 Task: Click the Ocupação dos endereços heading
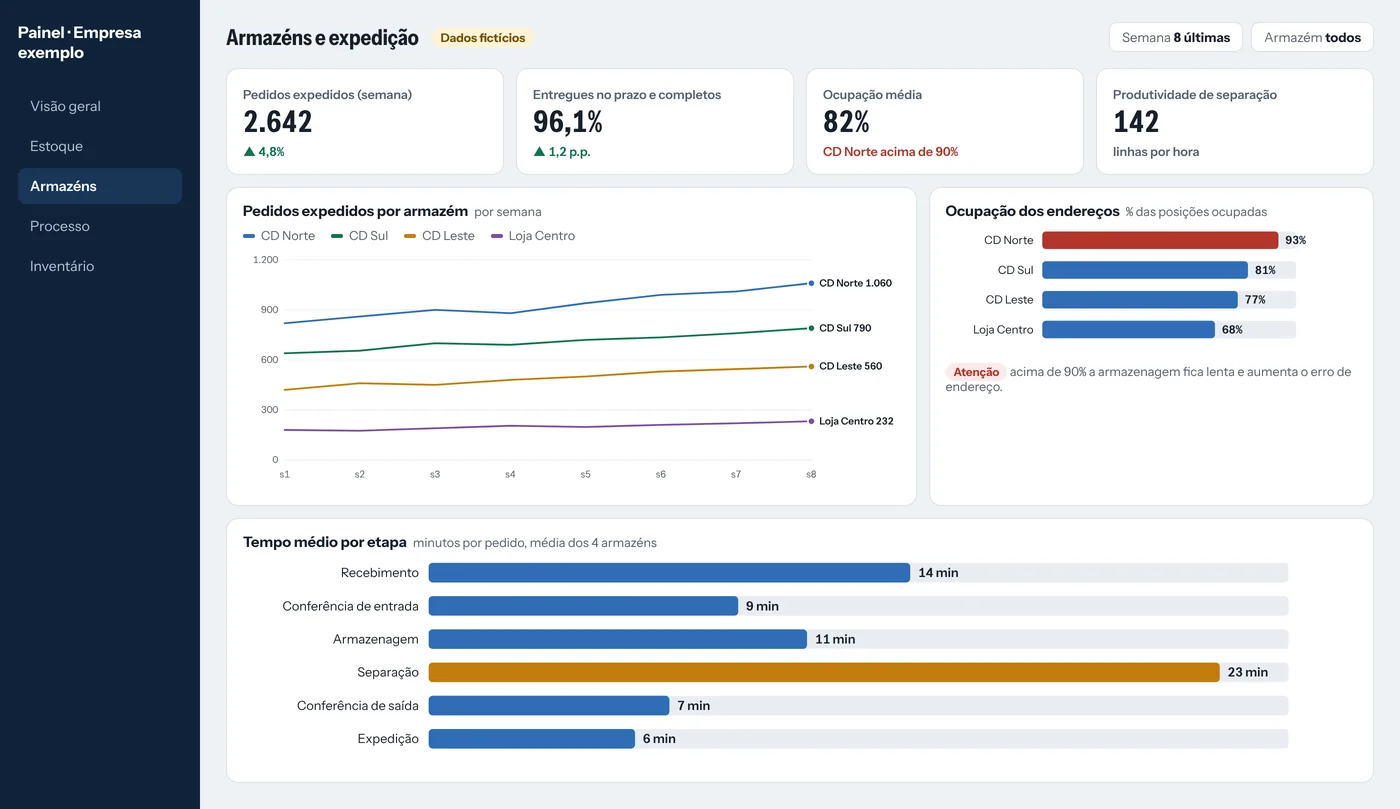point(1032,211)
